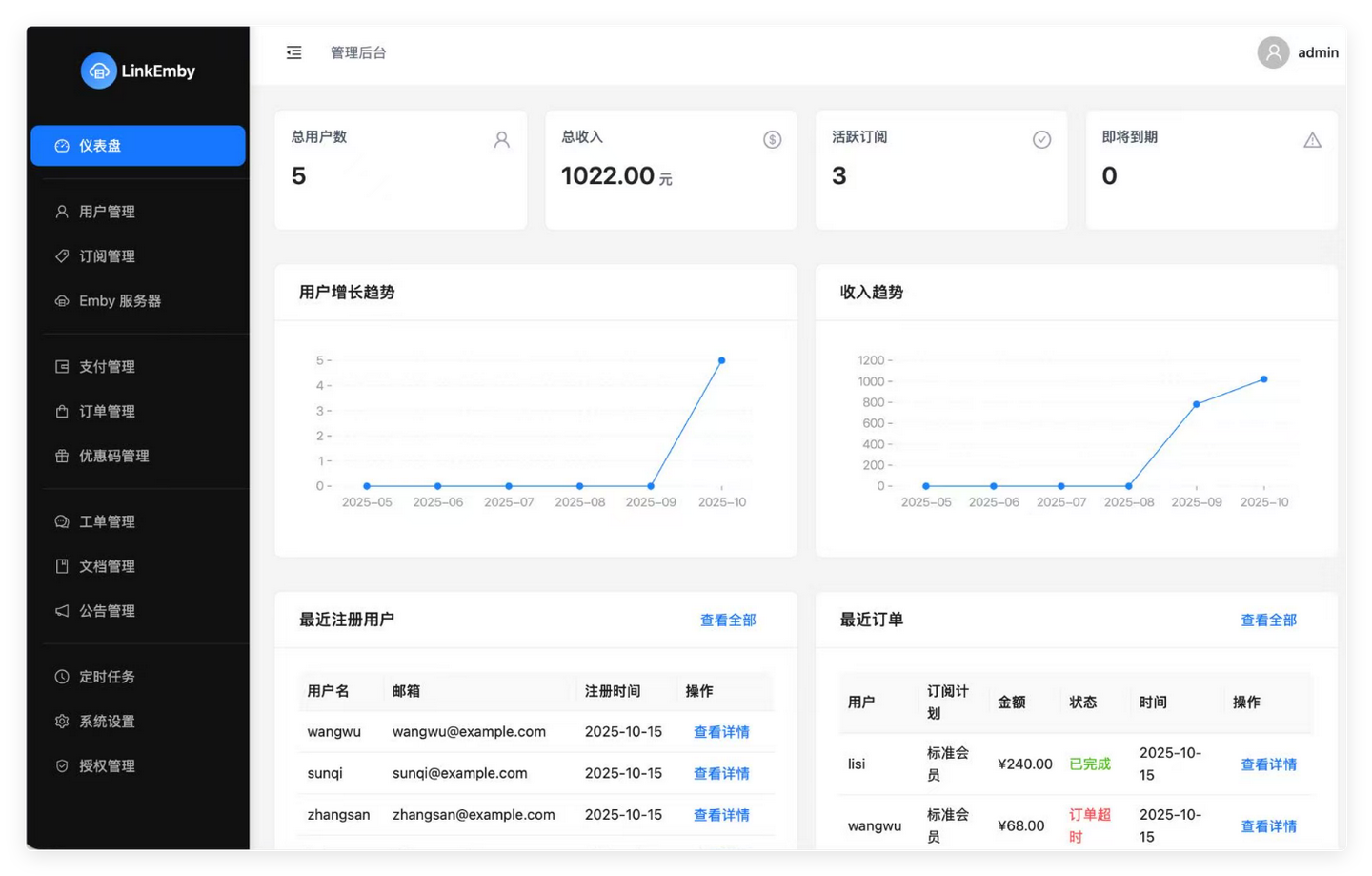Open the Emby 服务器 page
This screenshot has width=1372, height=876.
138,301
